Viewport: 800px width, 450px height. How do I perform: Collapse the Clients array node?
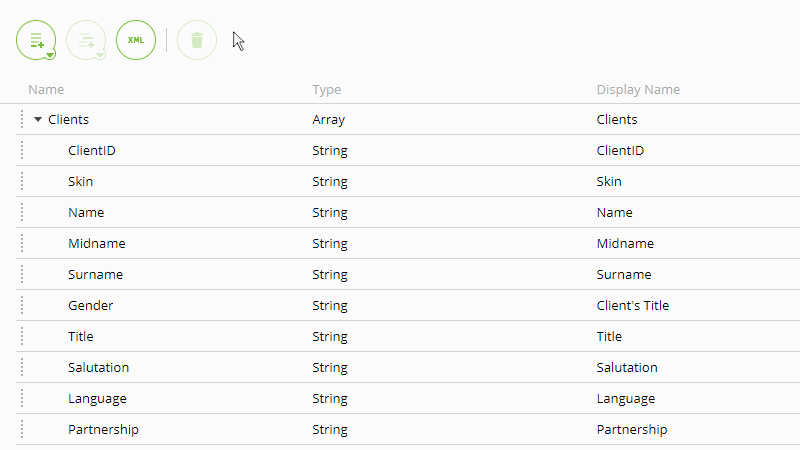[38, 119]
